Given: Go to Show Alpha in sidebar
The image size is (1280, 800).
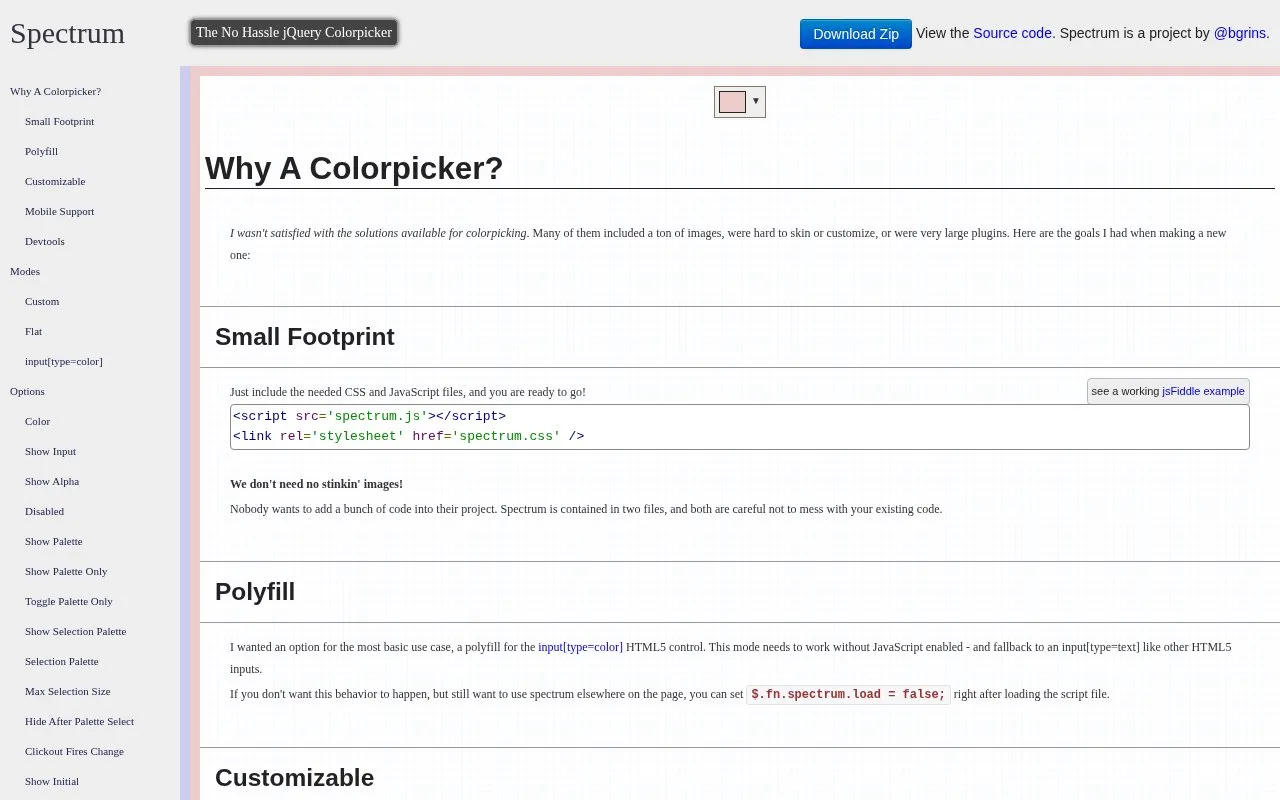Looking at the screenshot, I should 52,481.
